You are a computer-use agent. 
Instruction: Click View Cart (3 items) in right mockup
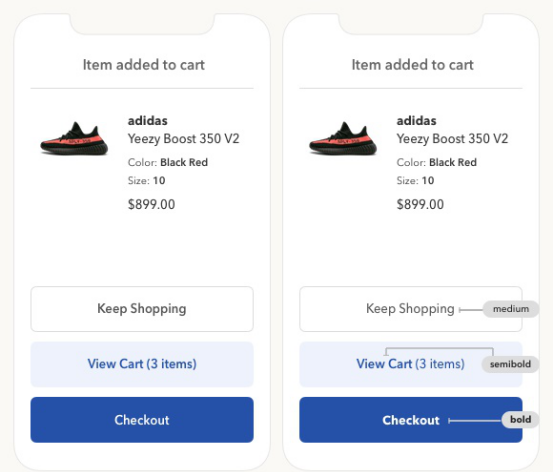(x=411, y=364)
